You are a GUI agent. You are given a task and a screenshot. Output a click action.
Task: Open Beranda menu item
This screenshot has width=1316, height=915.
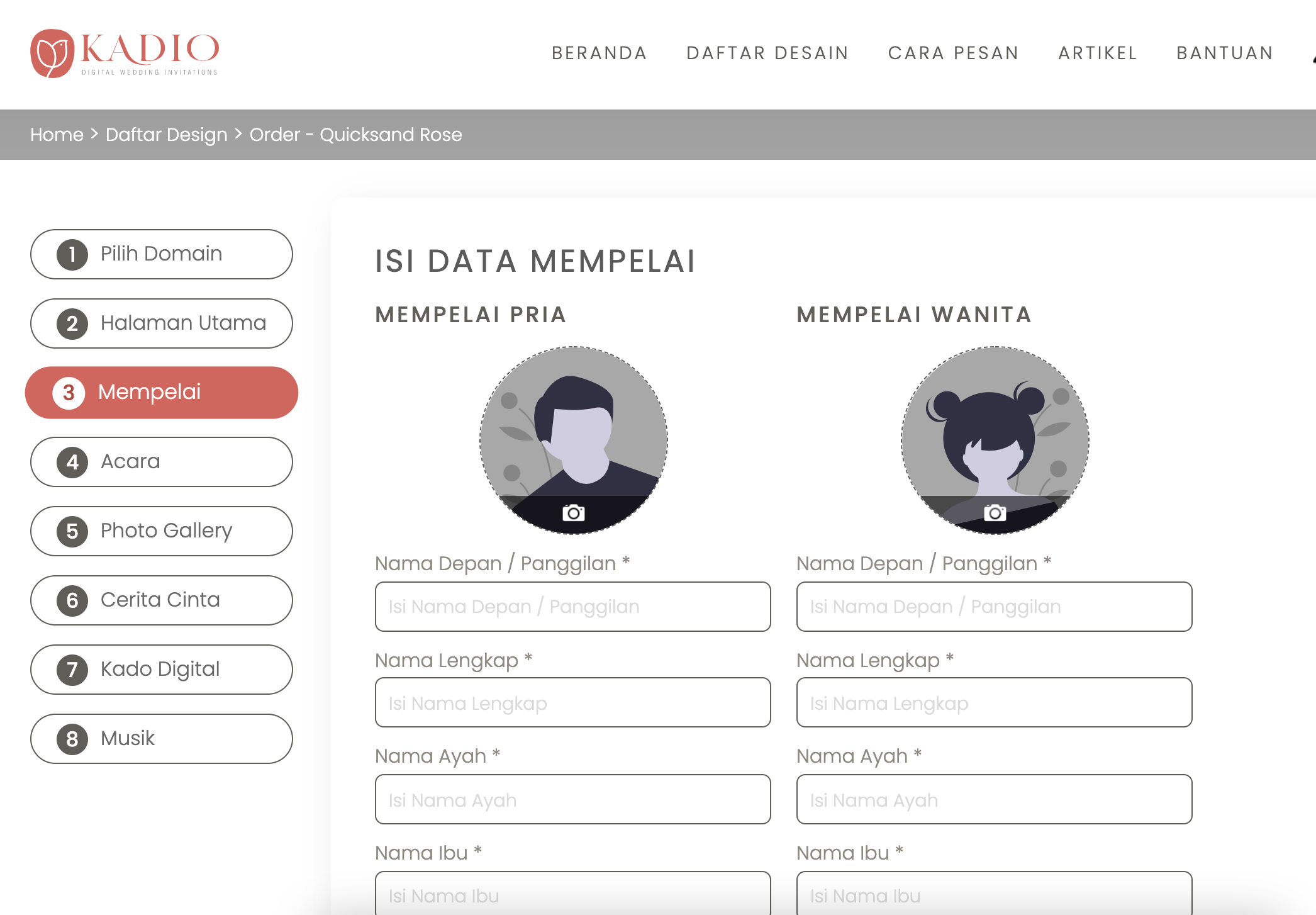coord(599,53)
